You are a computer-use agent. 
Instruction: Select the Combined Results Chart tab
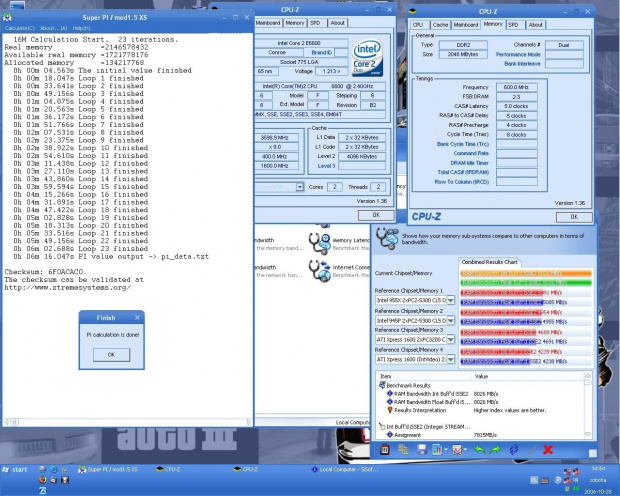pos(490,262)
